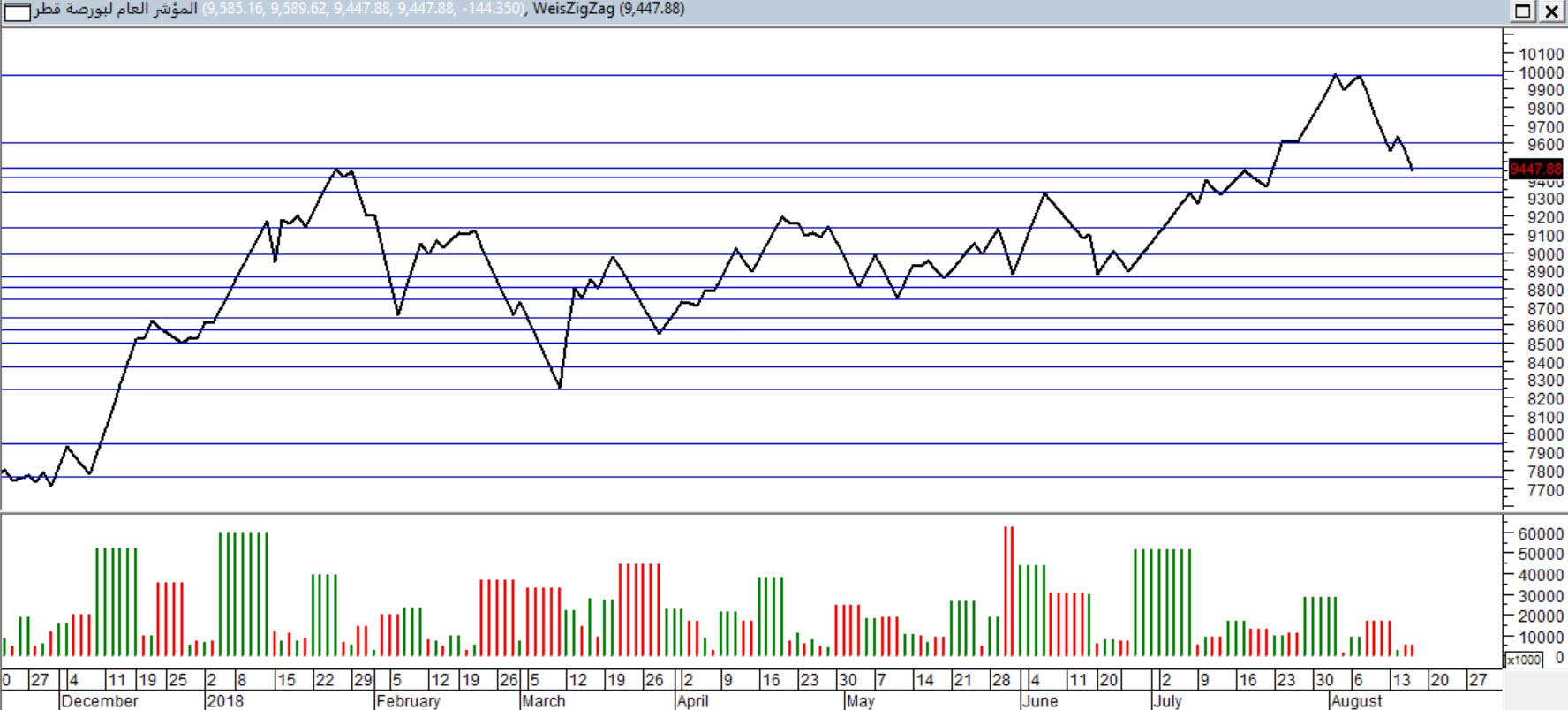Close the chart window
1568x710 pixels.
click(x=1551, y=11)
